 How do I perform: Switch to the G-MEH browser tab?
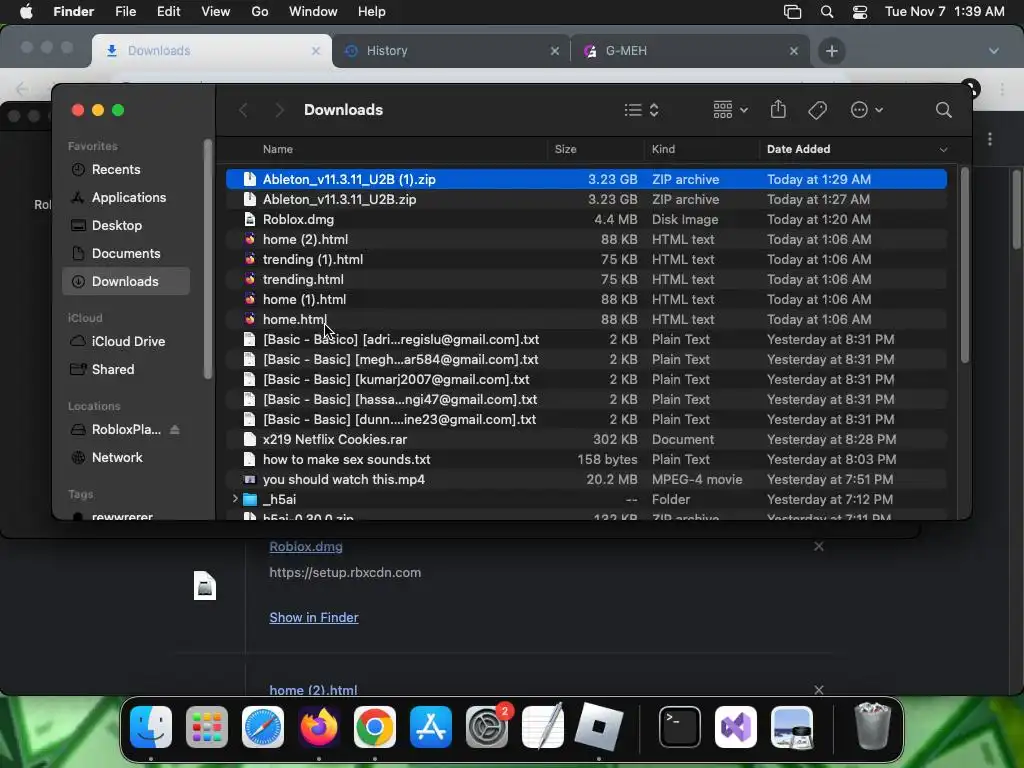691,51
